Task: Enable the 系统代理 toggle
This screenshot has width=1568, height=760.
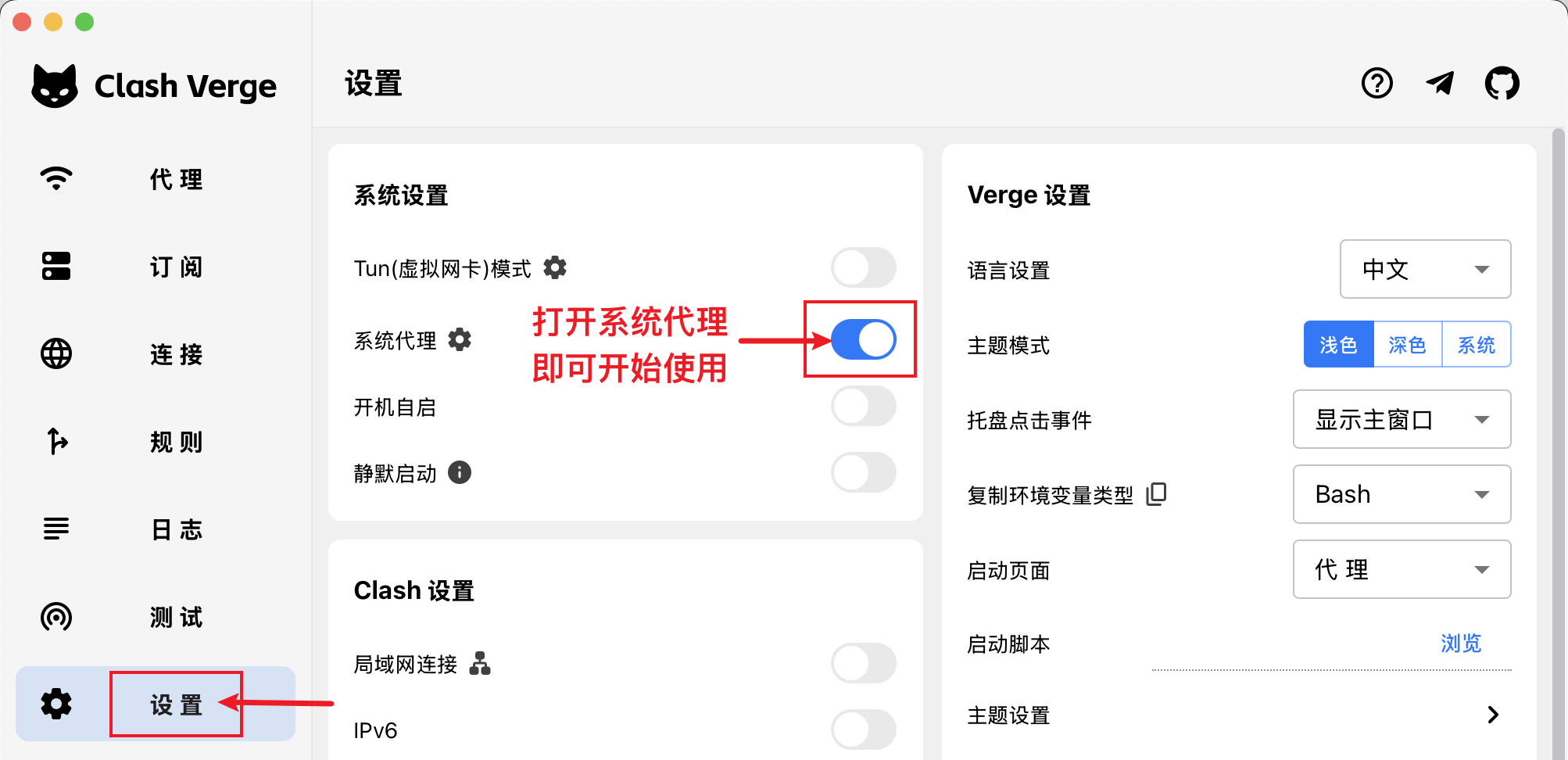Action: pos(862,339)
